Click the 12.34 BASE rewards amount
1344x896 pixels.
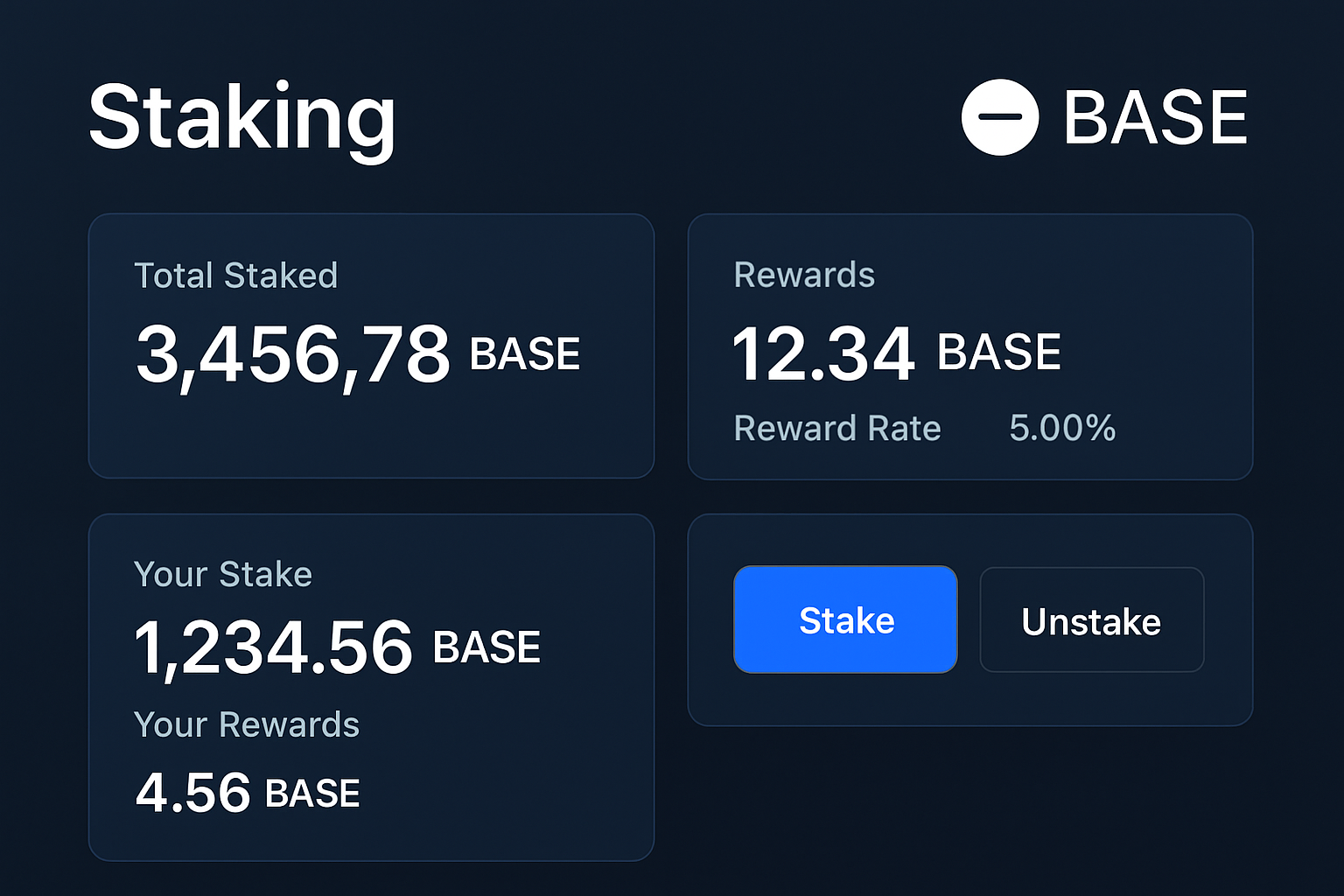coord(822,353)
